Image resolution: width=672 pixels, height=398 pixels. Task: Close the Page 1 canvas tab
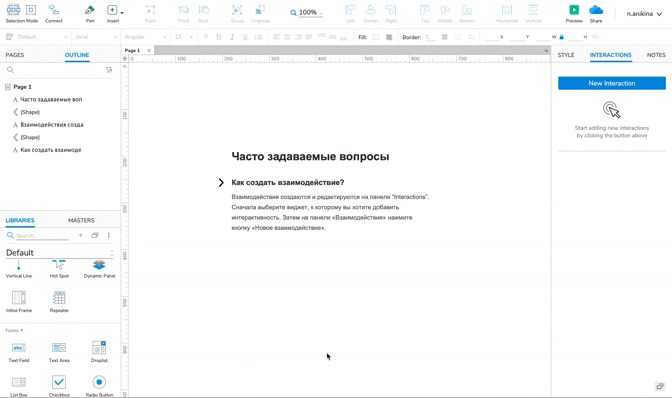[x=149, y=51]
